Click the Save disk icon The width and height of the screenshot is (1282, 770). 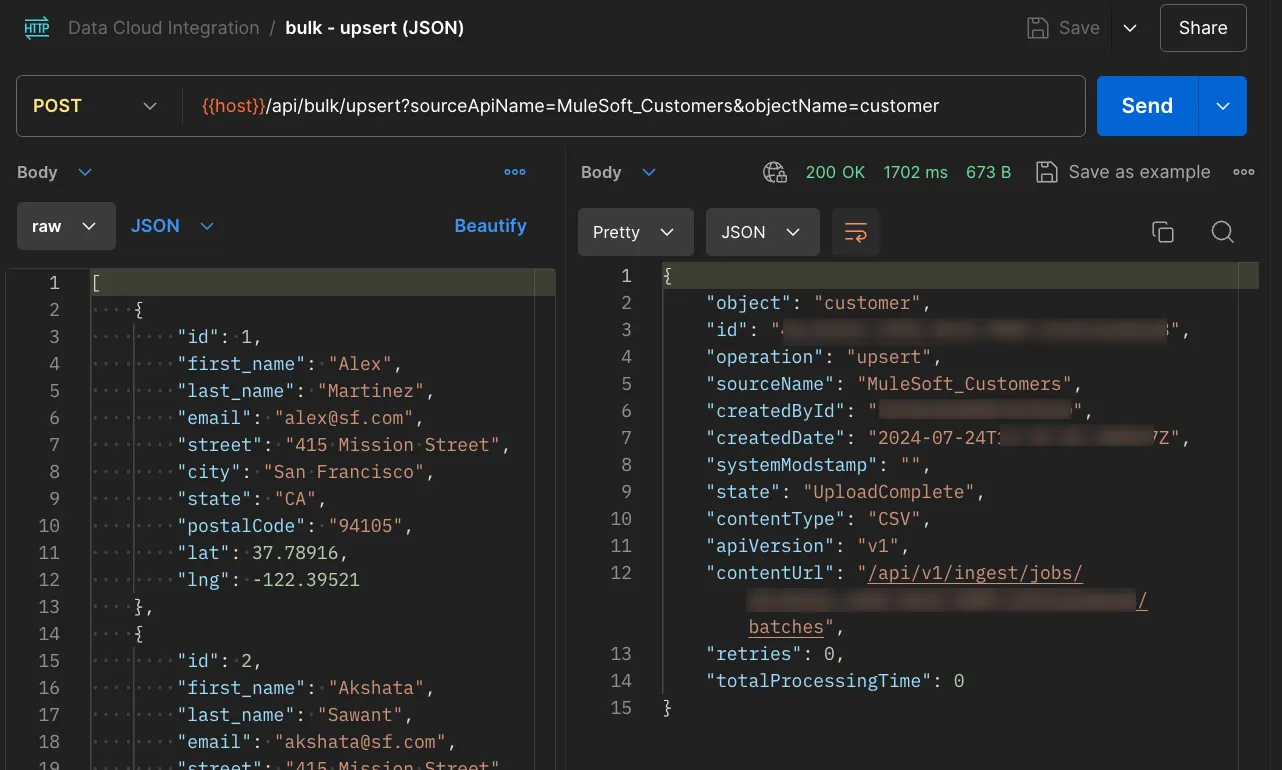(1038, 28)
